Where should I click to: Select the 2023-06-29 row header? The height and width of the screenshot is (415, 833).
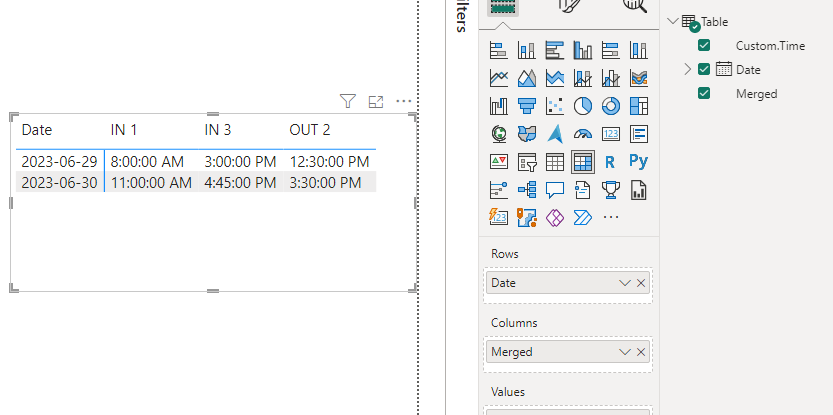pyautogui.click(x=60, y=162)
